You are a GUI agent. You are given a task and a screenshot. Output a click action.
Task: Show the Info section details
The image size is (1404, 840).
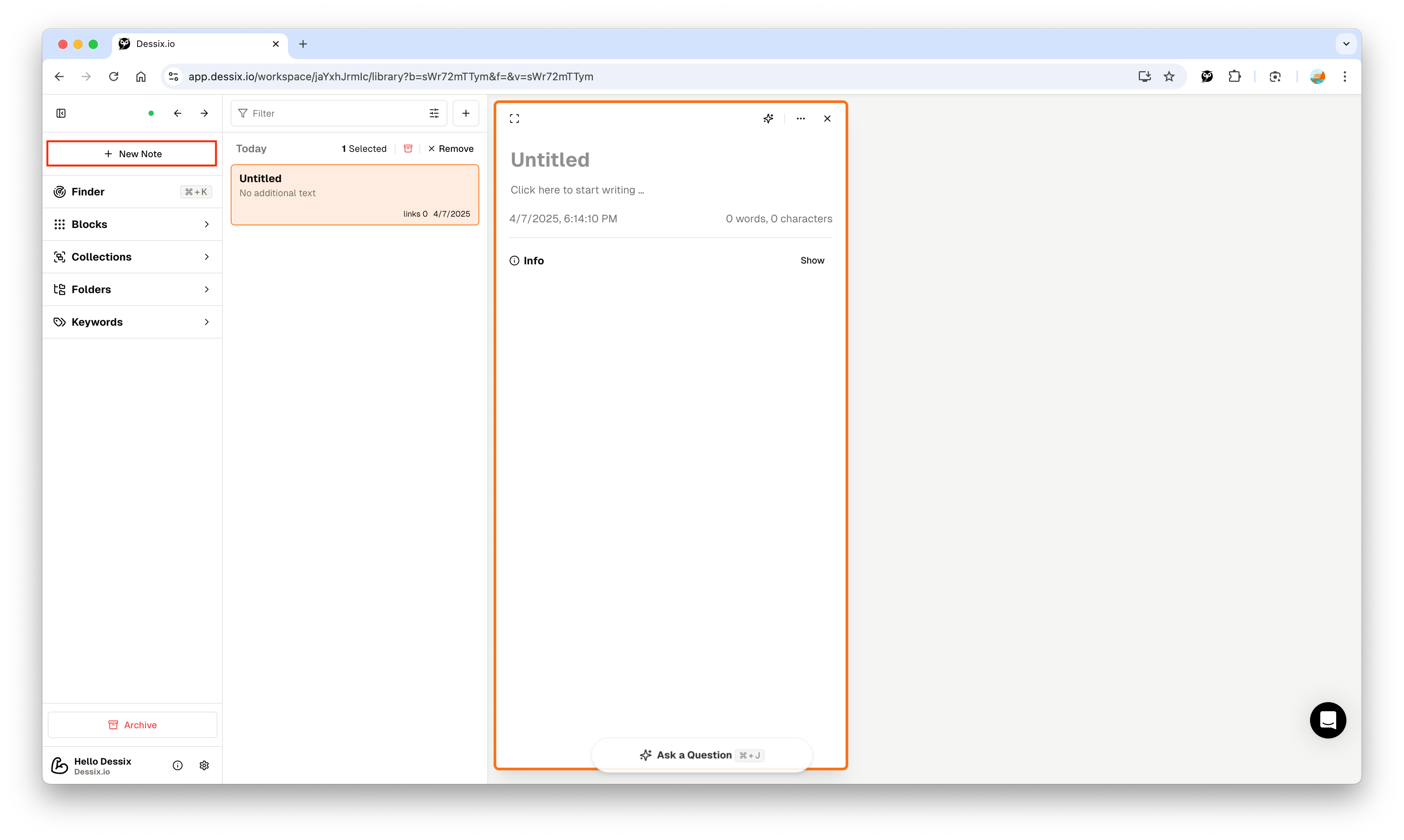tap(812, 261)
